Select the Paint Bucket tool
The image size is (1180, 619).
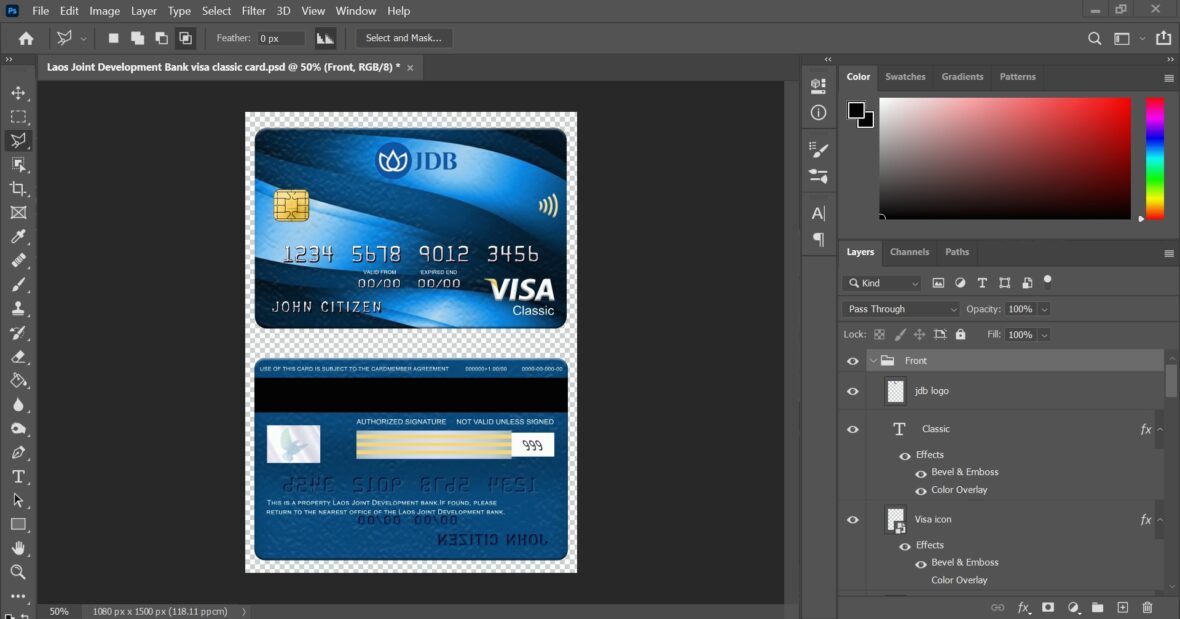click(x=18, y=381)
